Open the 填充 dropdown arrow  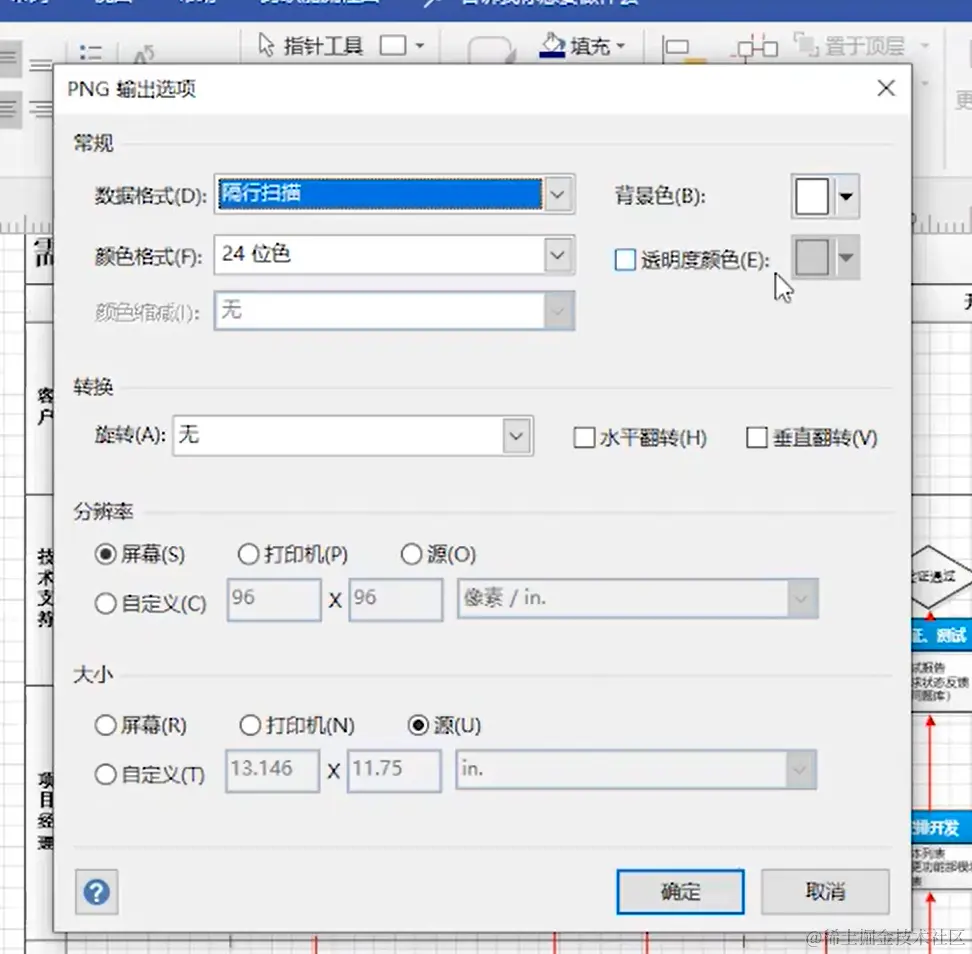click(622, 46)
